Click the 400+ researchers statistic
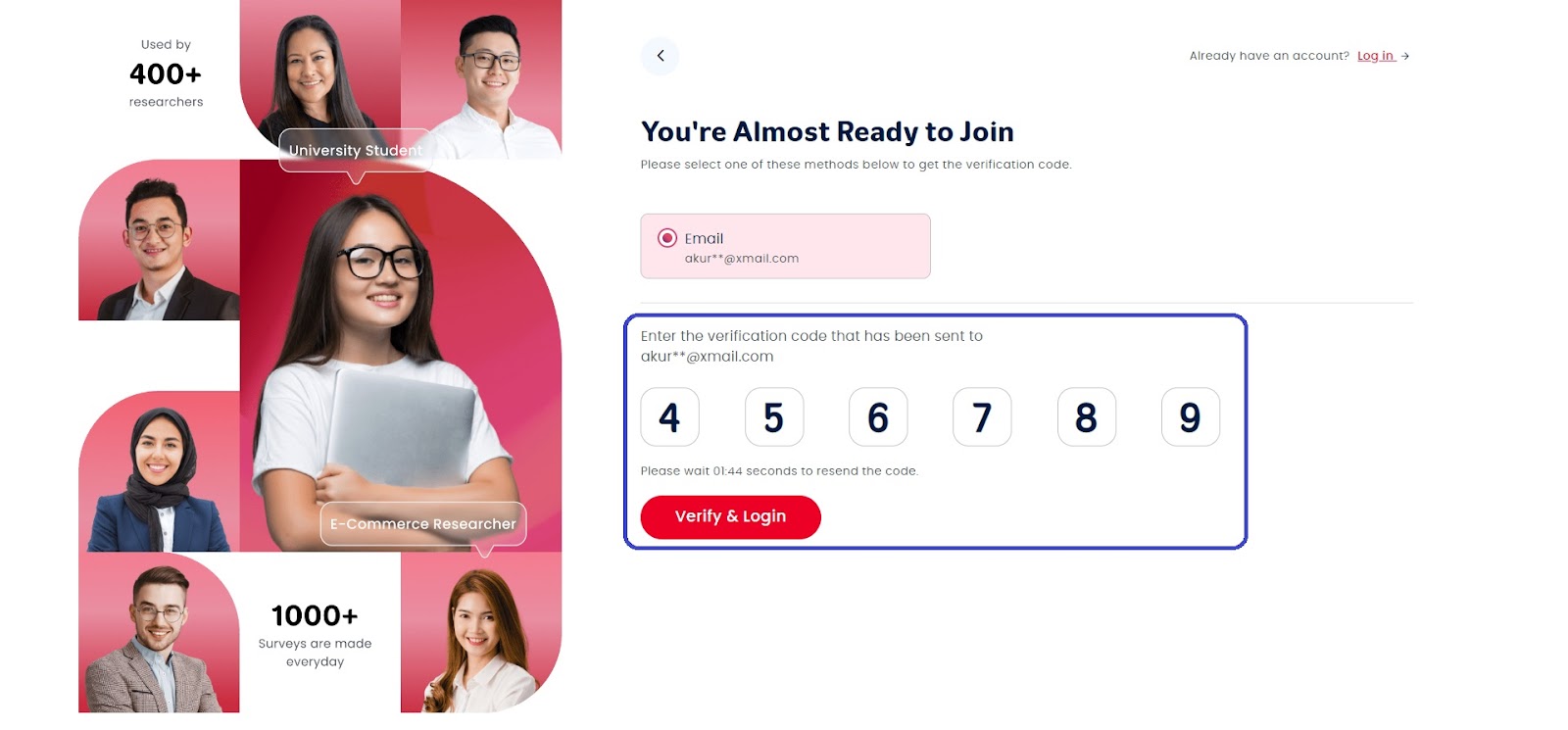Screen dimensions: 1568x730 (x=166, y=73)
